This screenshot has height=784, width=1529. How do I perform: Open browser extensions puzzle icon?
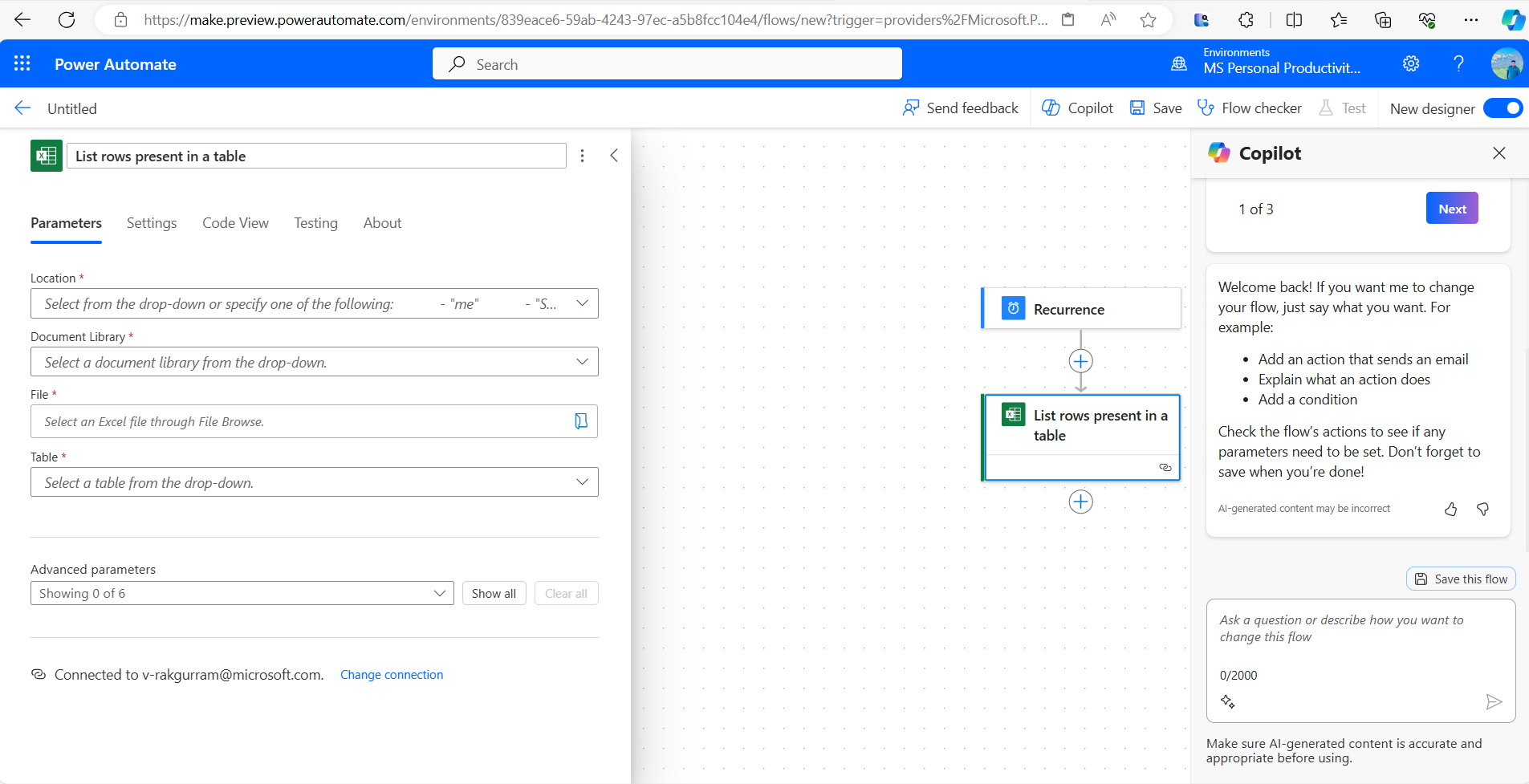click(x=1246, y=20)
